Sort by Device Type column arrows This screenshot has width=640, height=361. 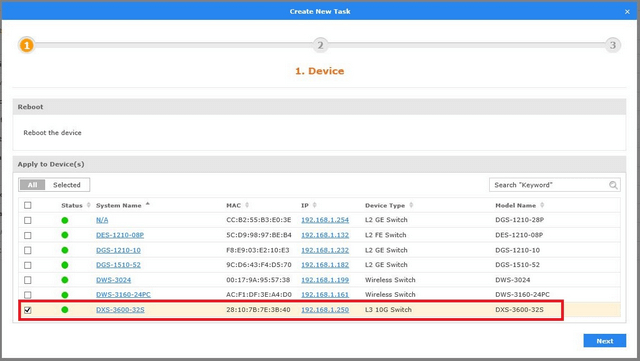[411, 205]
